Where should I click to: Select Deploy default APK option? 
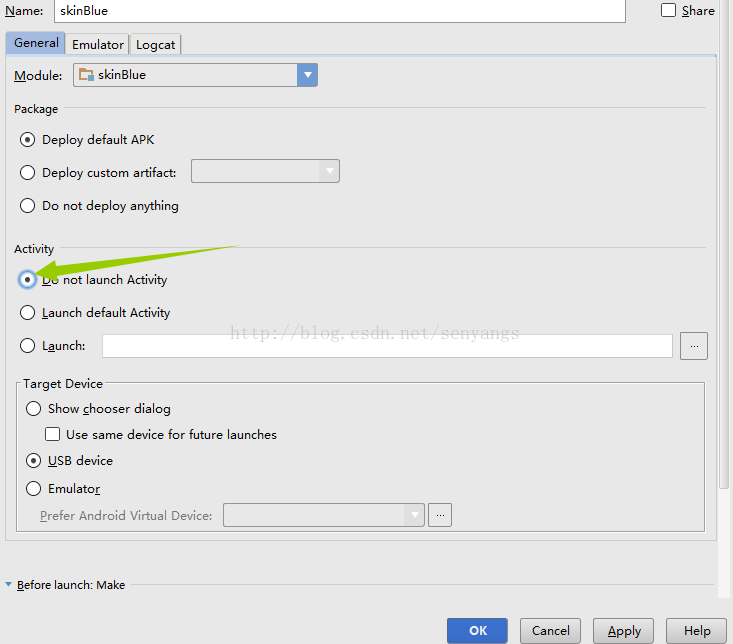28,140
